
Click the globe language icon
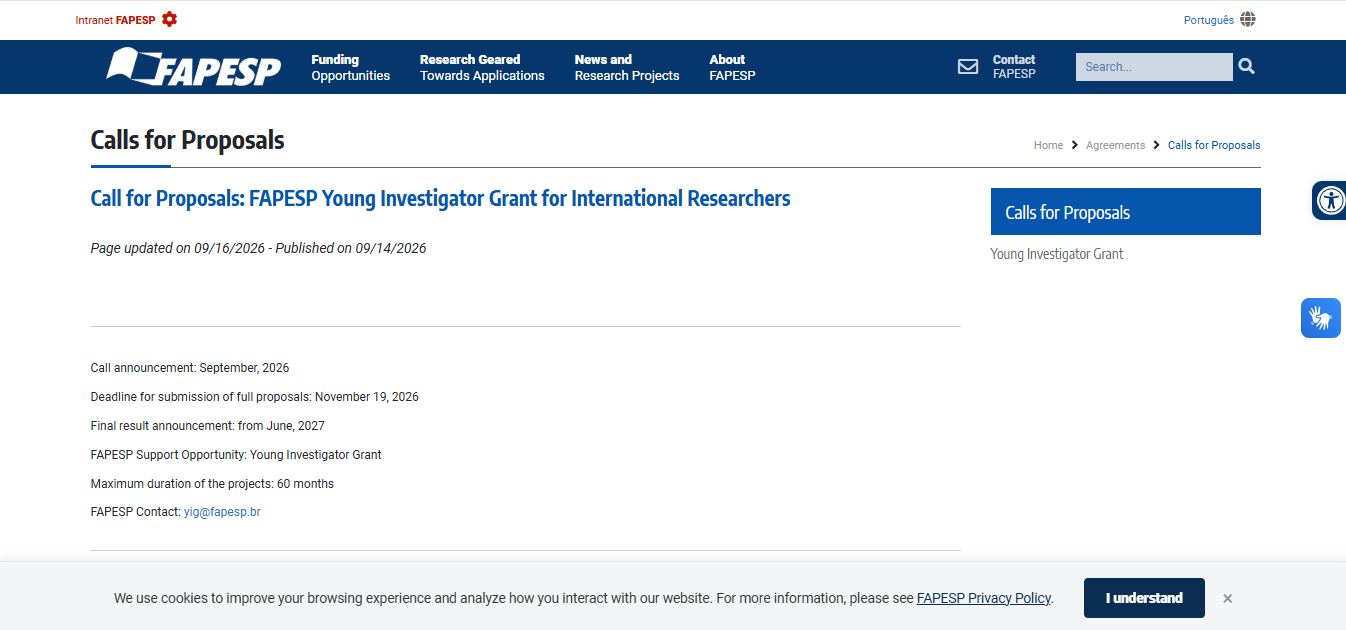coord(1248,19)
